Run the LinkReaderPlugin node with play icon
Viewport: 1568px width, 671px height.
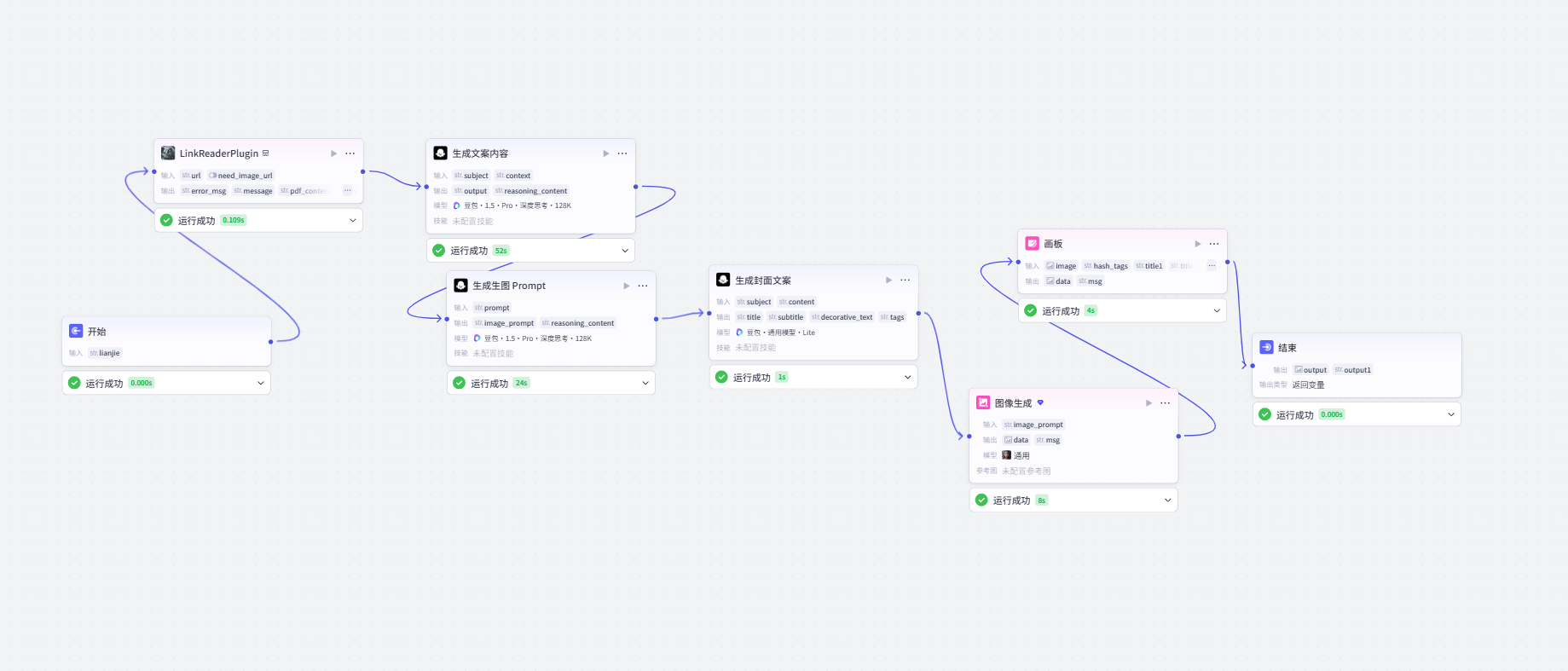333,153
